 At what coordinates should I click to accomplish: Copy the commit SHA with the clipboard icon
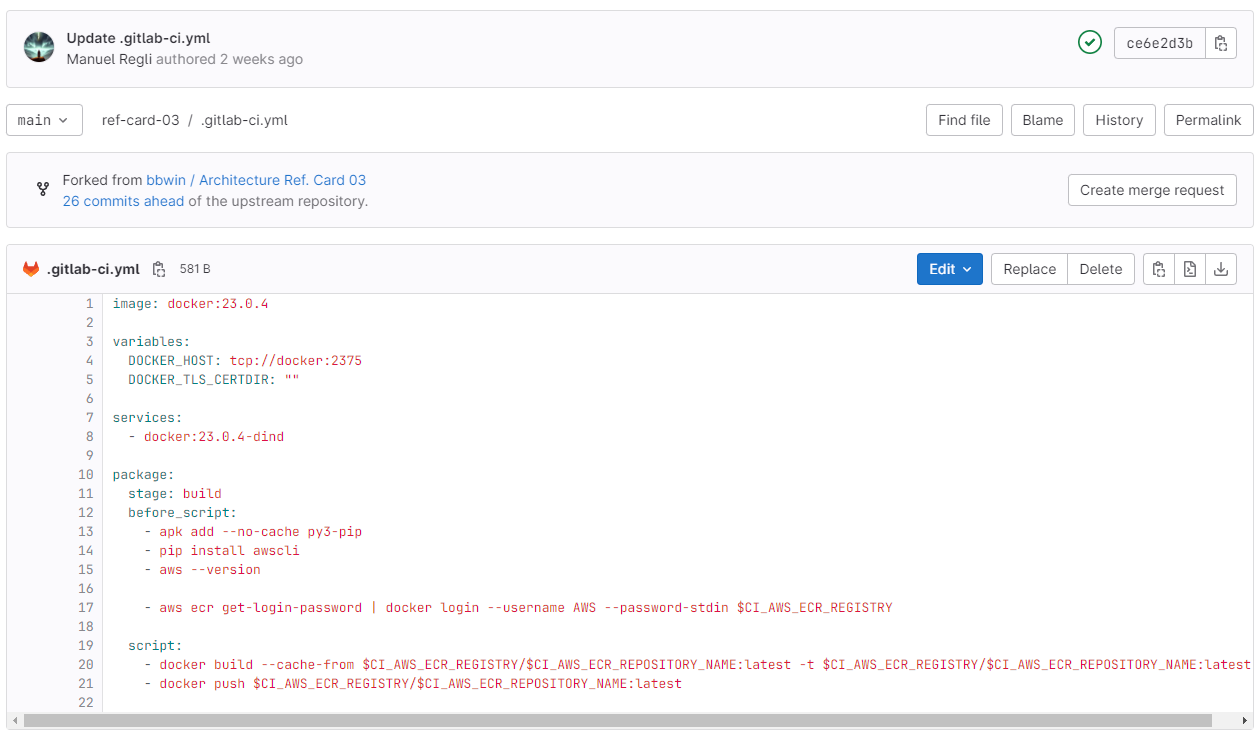tap(1221, 43)
